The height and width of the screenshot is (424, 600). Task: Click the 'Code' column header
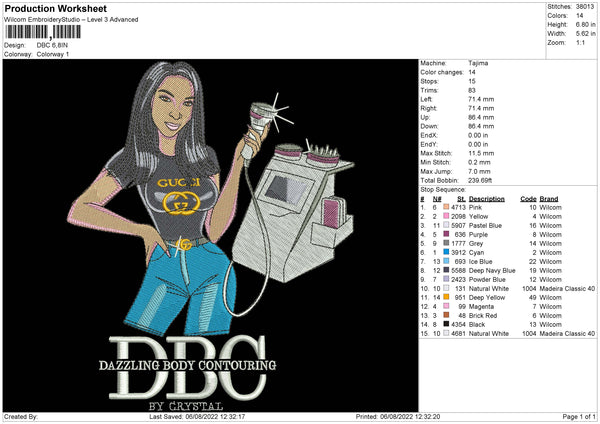[x=528, y=199]
